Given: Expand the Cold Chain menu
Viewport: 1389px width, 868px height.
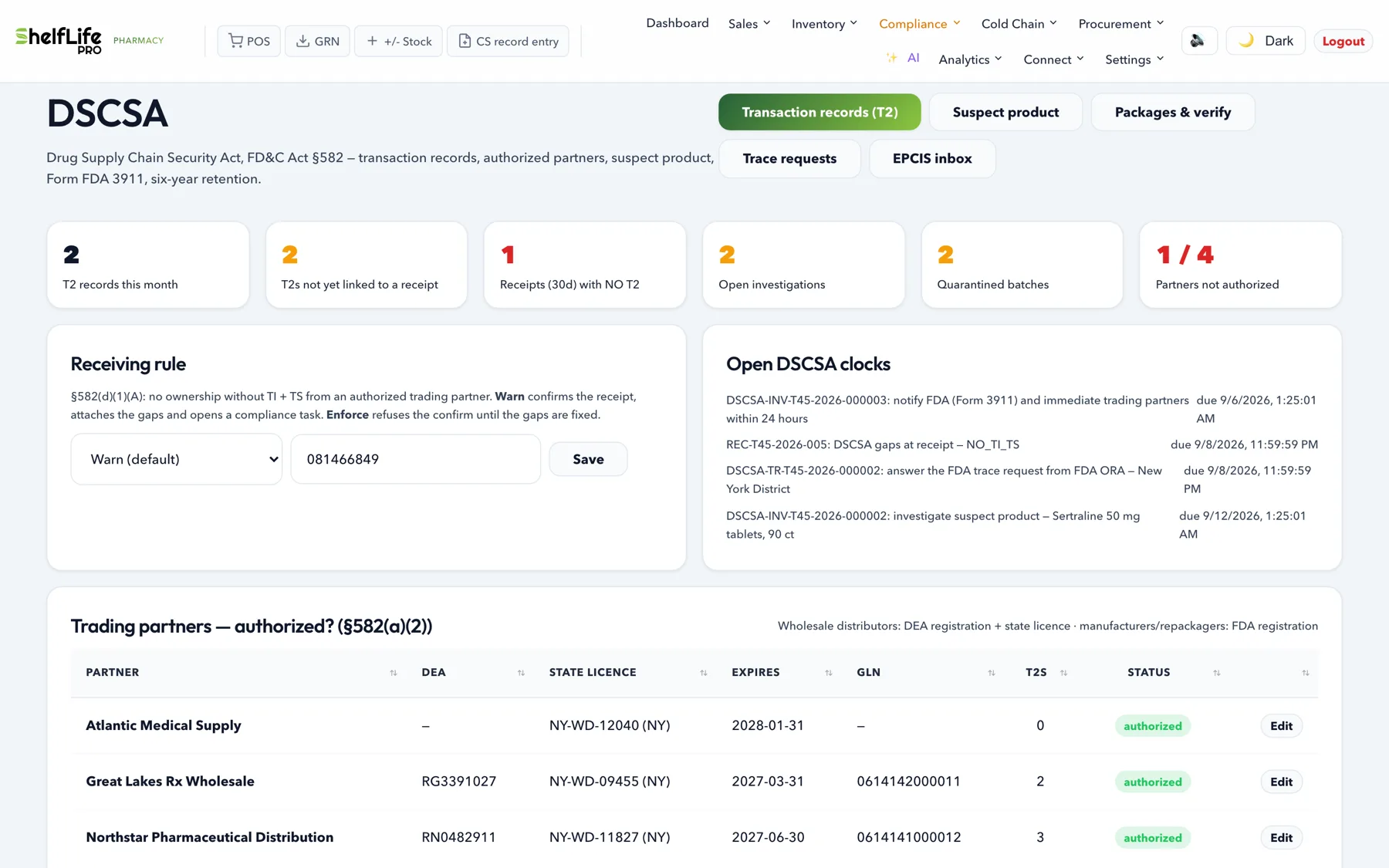Looking at the screenshot, I should coord(1019,24).
